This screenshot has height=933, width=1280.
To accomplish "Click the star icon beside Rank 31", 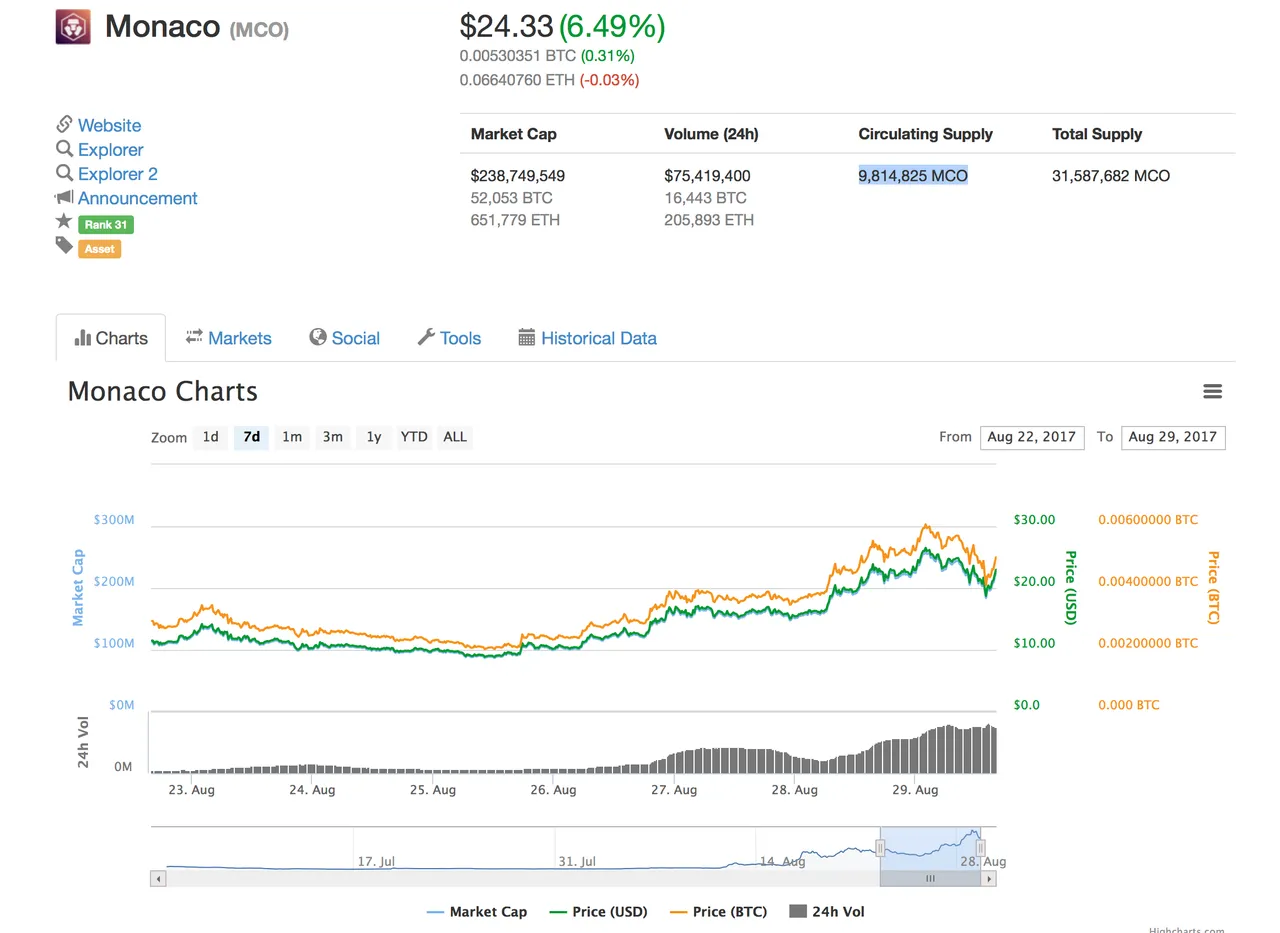I will pos(64,221).
